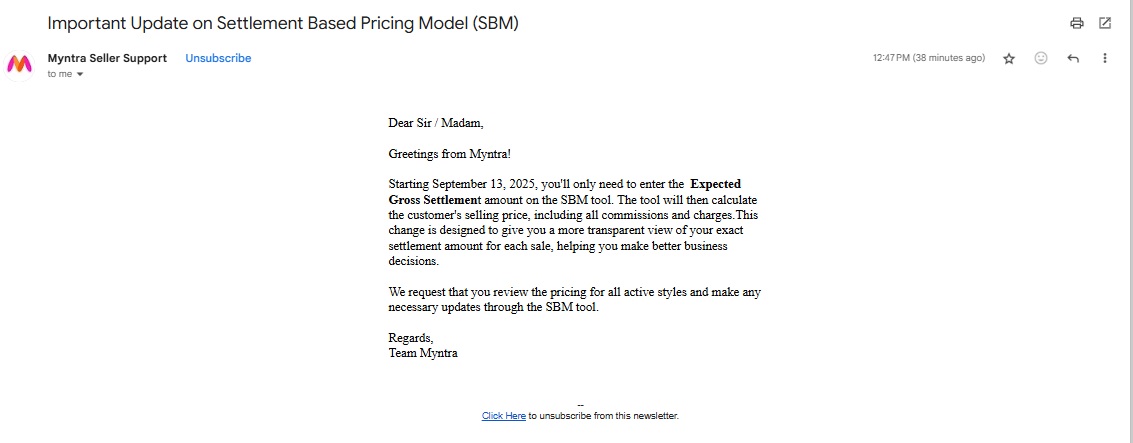
Task: Click the "We request that you review" paragraph
Action: tap(574, 299)
